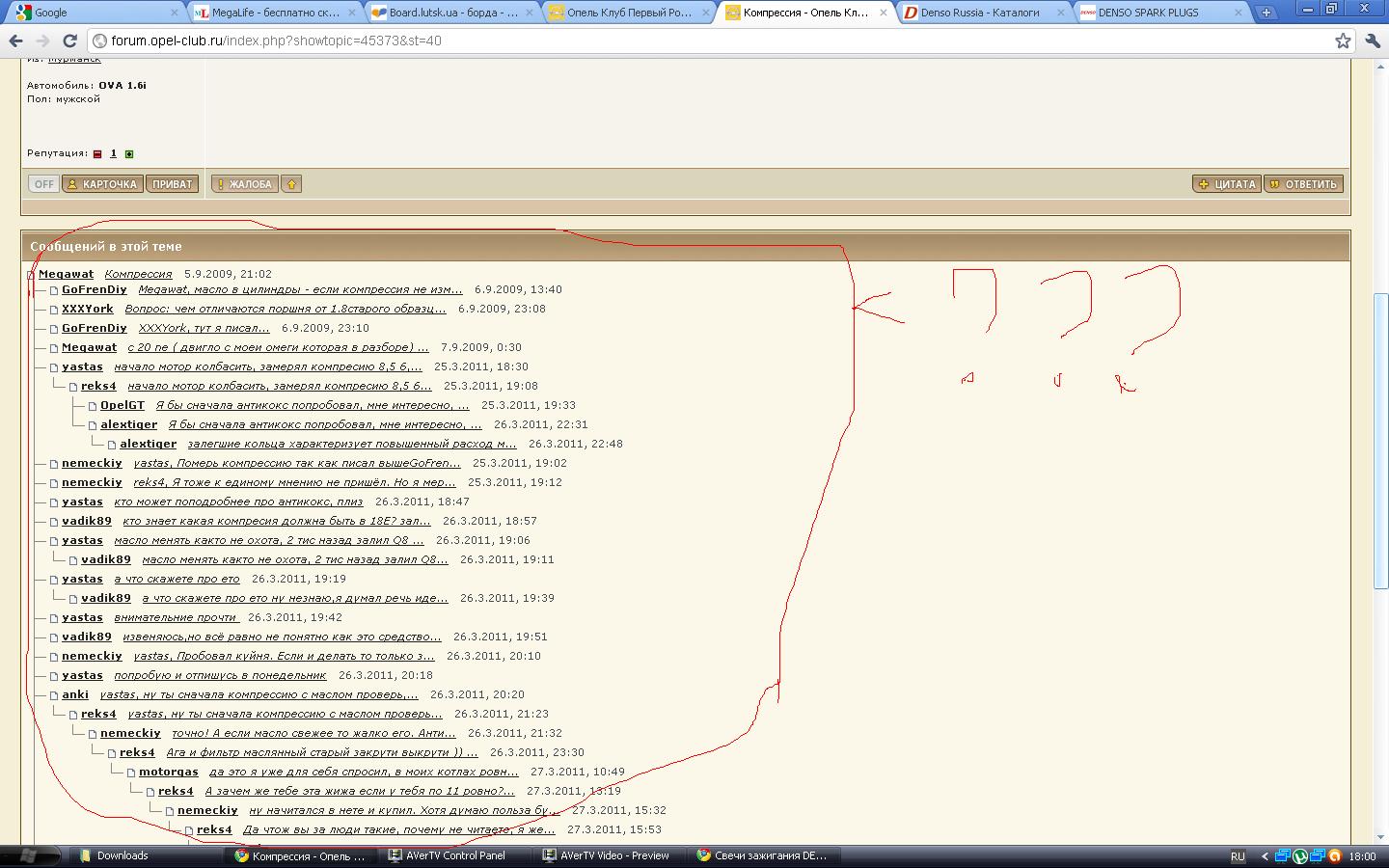Open post 'кто может поподробнее про антикокс'
Image resolution: width=1389 pixels, height=868 pixels.
pos(238,502)
